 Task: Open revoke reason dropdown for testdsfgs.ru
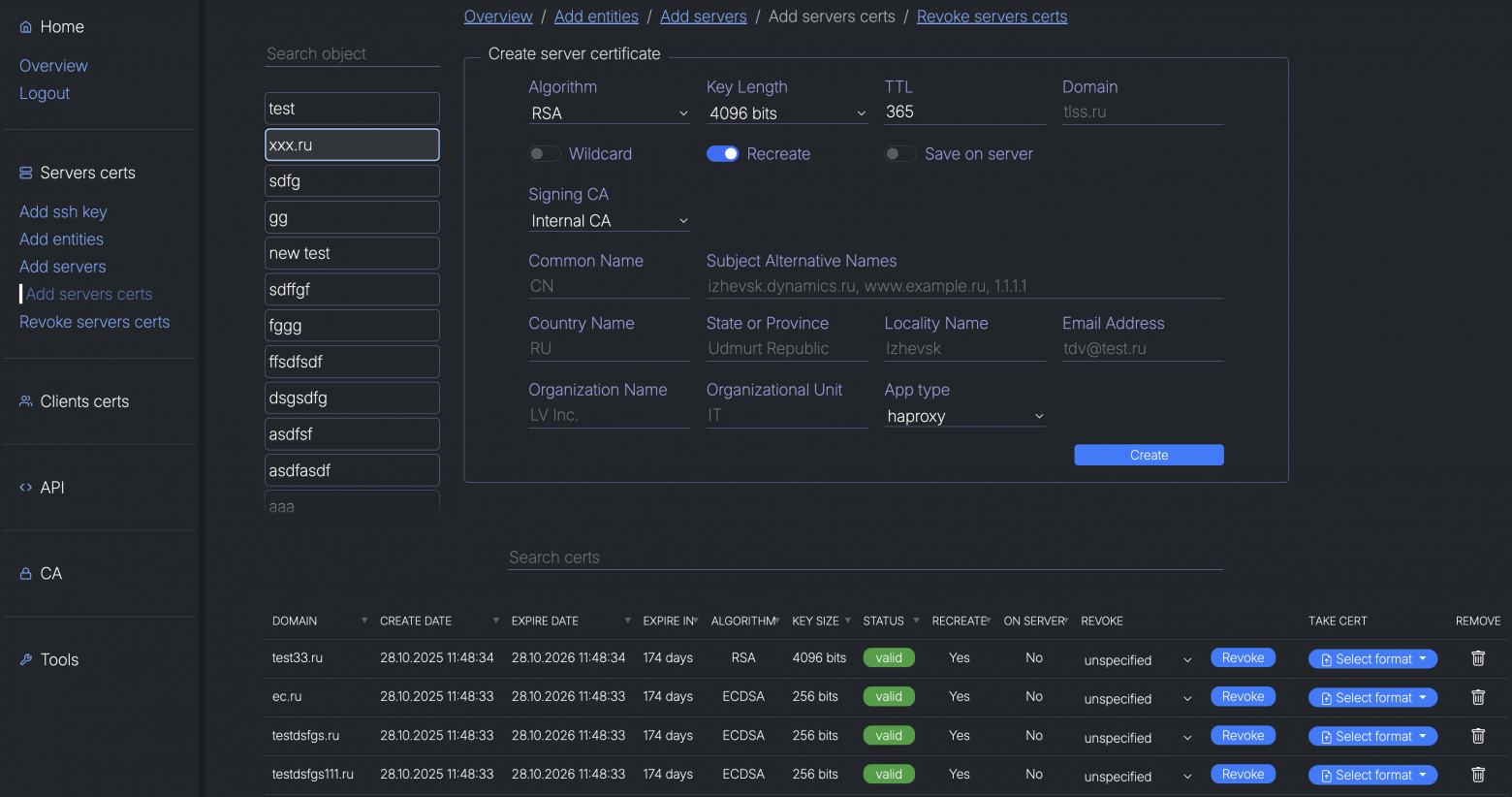tap(1138, 738)
